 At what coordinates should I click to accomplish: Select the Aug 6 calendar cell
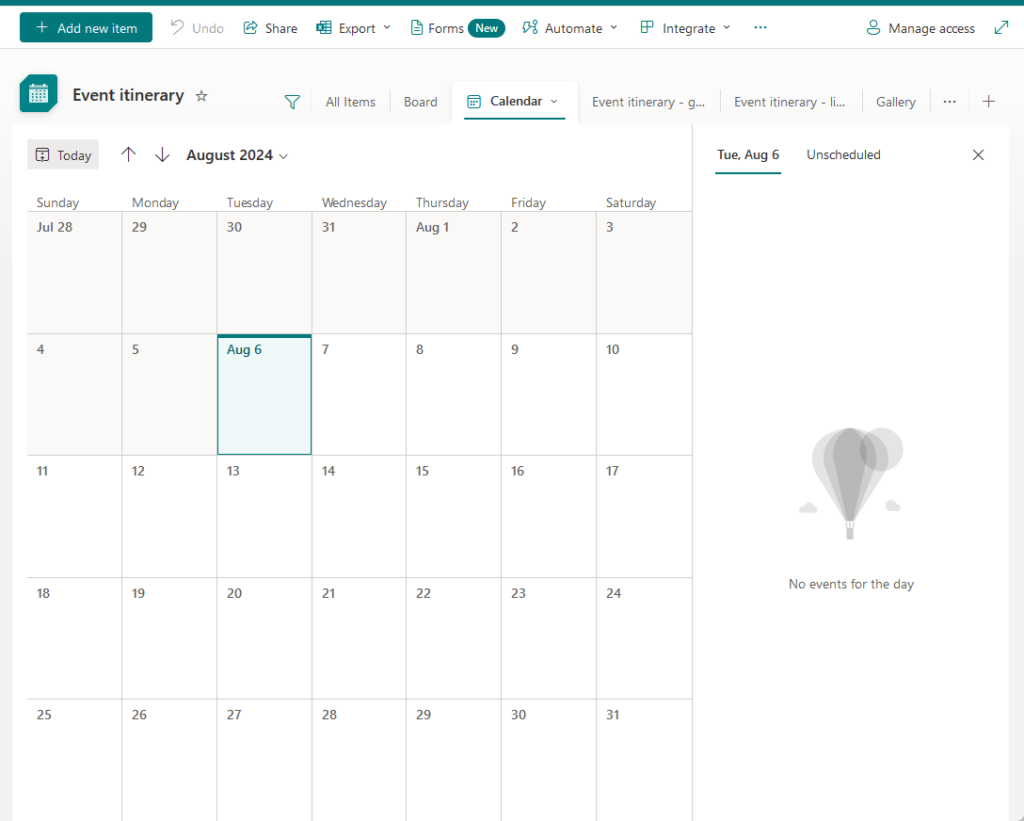pos(264,394)
